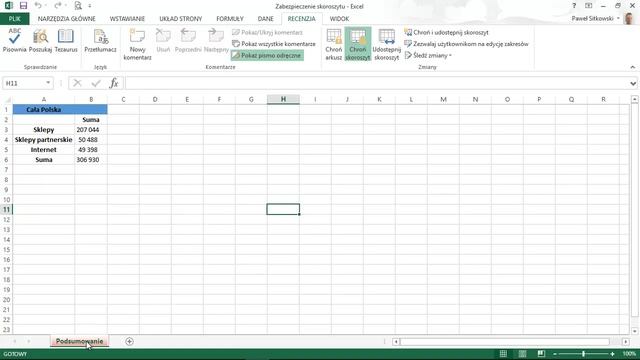
Task: Open the Tezaurus thesaurus
Action: 66,41
